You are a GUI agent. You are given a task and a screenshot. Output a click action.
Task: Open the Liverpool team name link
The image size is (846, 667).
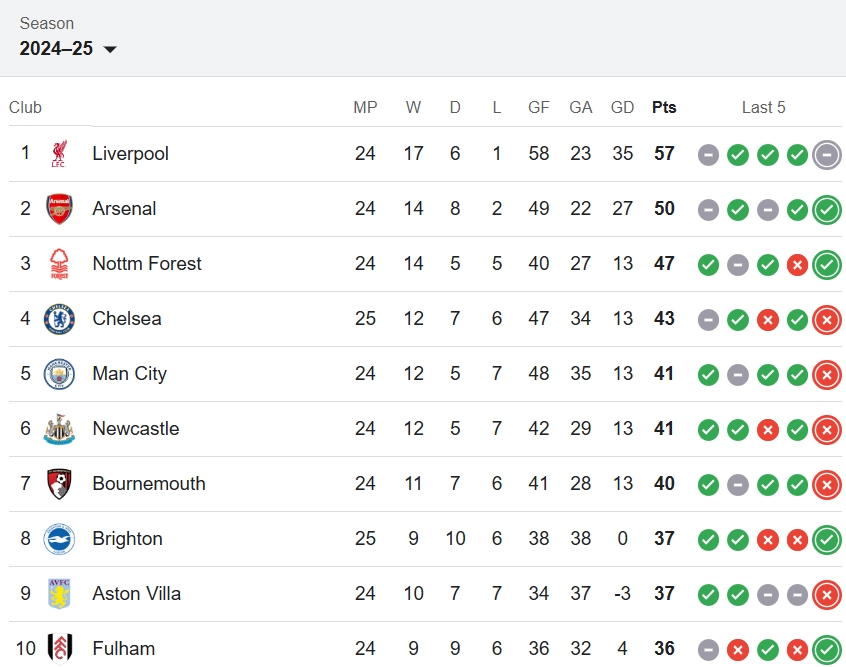point(131,154)
